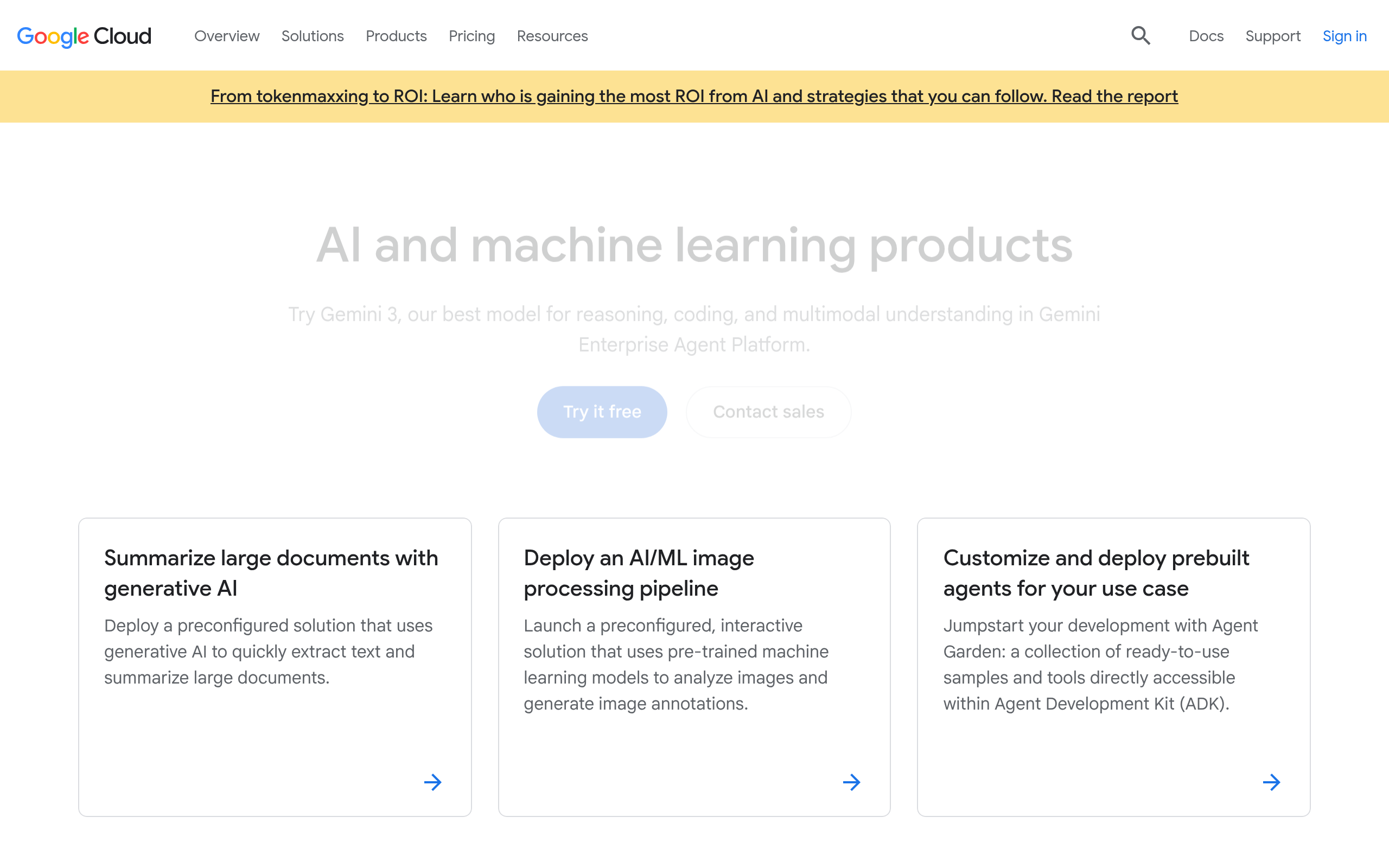This screenshot has height=868, width=1389.
Task: Follow the arrow on Deploy AI/ML image pipeline card
Action: [852, 782]
